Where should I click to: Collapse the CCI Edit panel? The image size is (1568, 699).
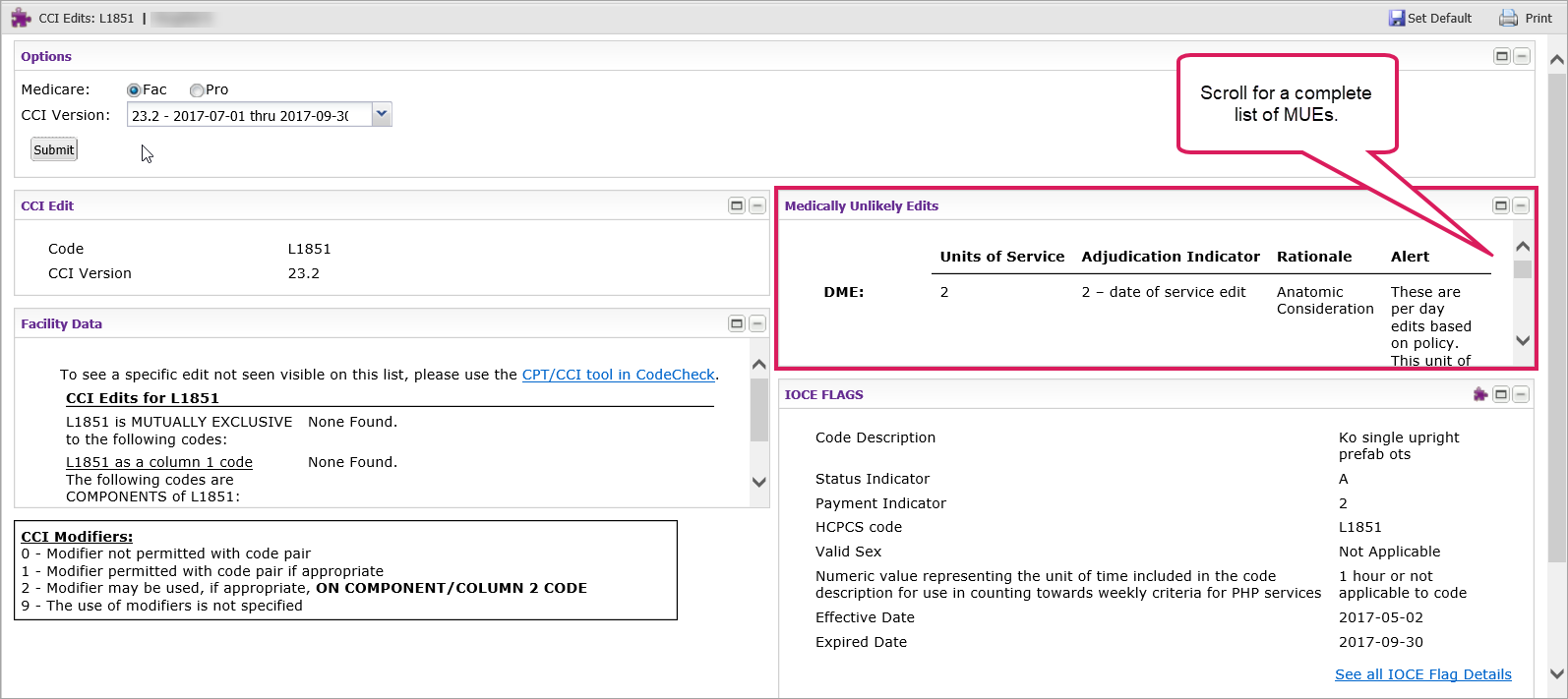[x=757, y=205]
